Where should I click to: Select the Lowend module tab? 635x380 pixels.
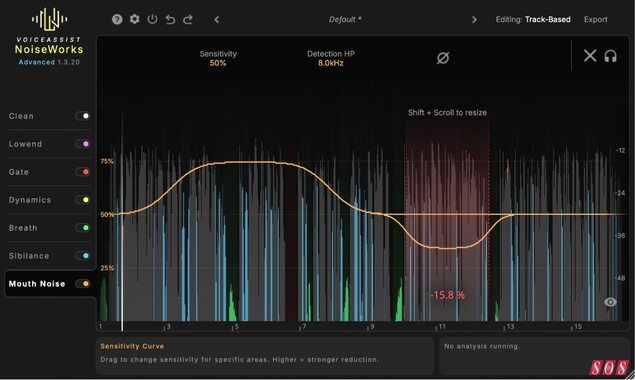coord(25,144)
